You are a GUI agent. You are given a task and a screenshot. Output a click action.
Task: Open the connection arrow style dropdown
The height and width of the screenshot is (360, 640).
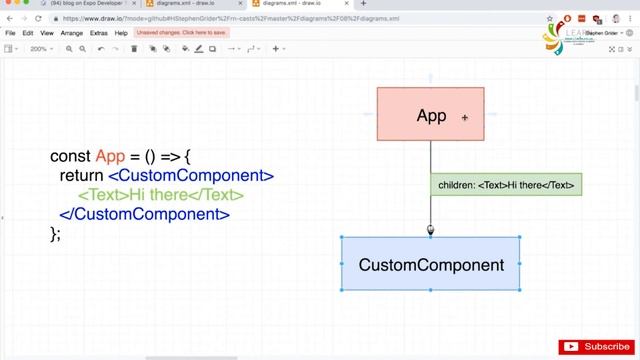[x=234, y=49]
